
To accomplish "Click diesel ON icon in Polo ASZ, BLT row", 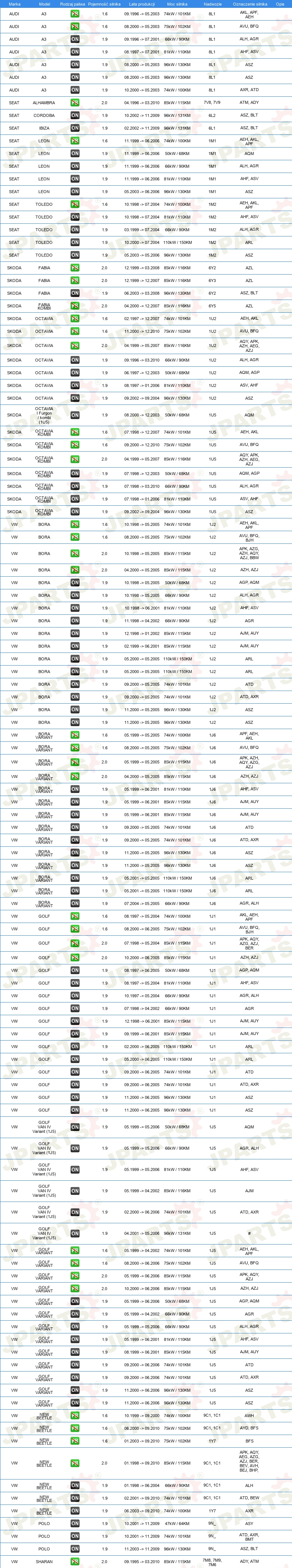I will click(75, 1549).
